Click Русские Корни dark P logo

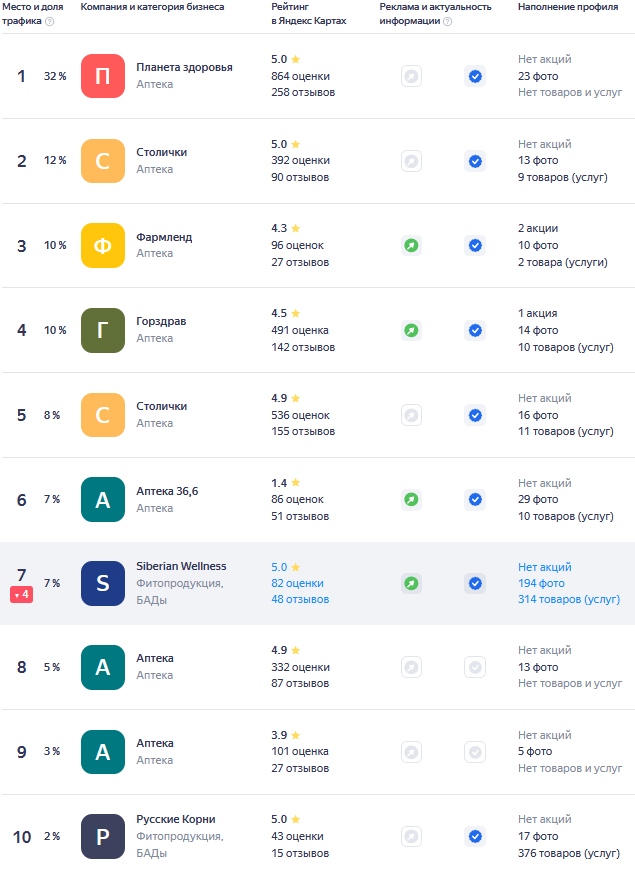click(103, 836)
